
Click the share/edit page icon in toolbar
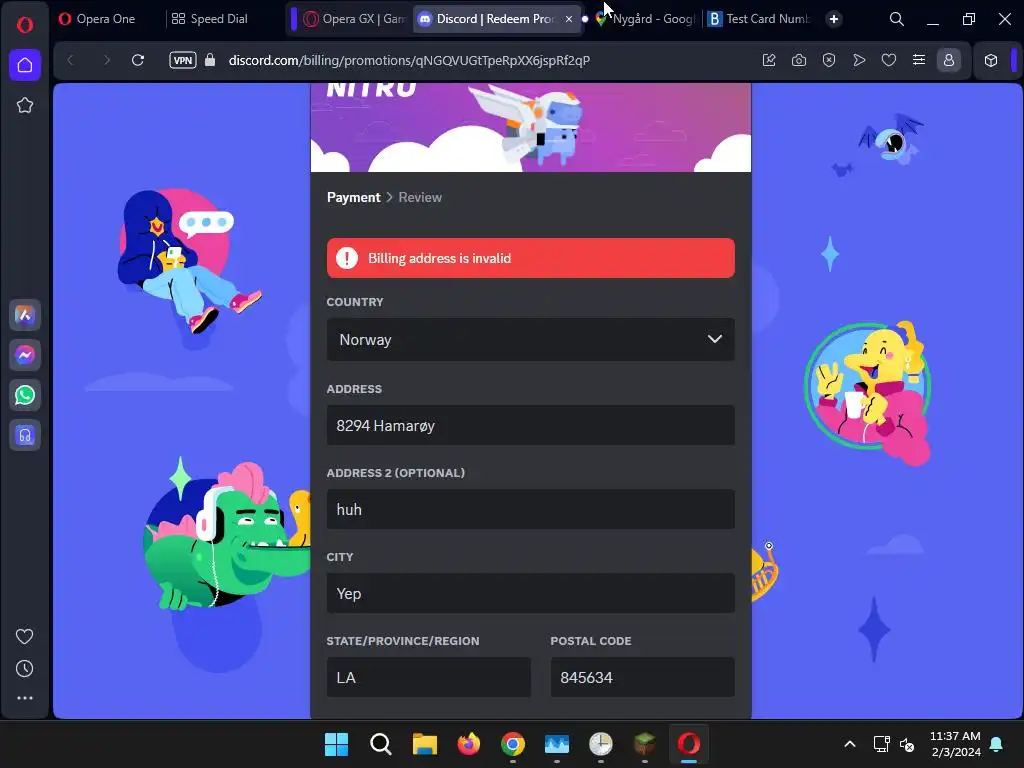(769, 60)
